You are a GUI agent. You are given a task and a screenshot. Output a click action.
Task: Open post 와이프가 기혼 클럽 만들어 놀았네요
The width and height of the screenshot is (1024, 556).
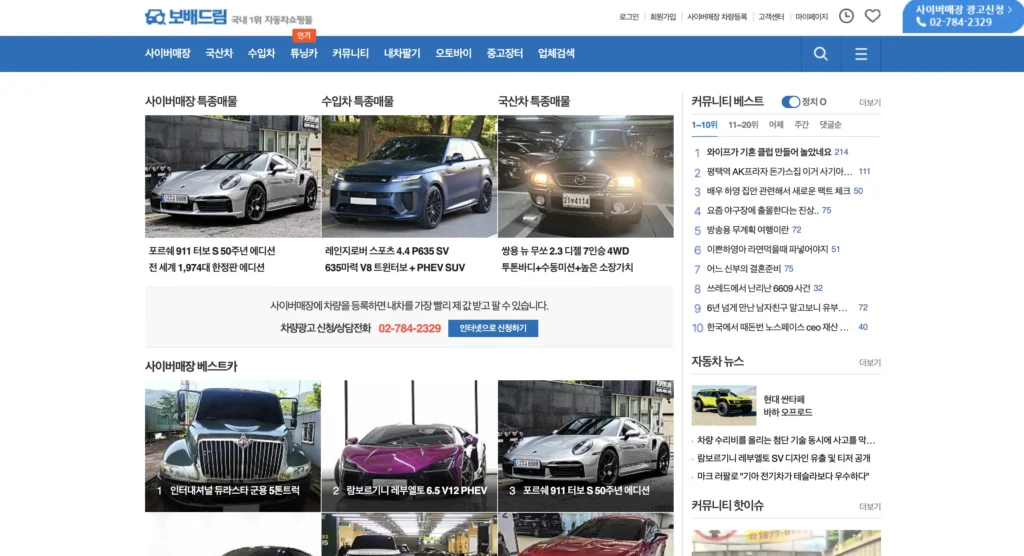769,152
